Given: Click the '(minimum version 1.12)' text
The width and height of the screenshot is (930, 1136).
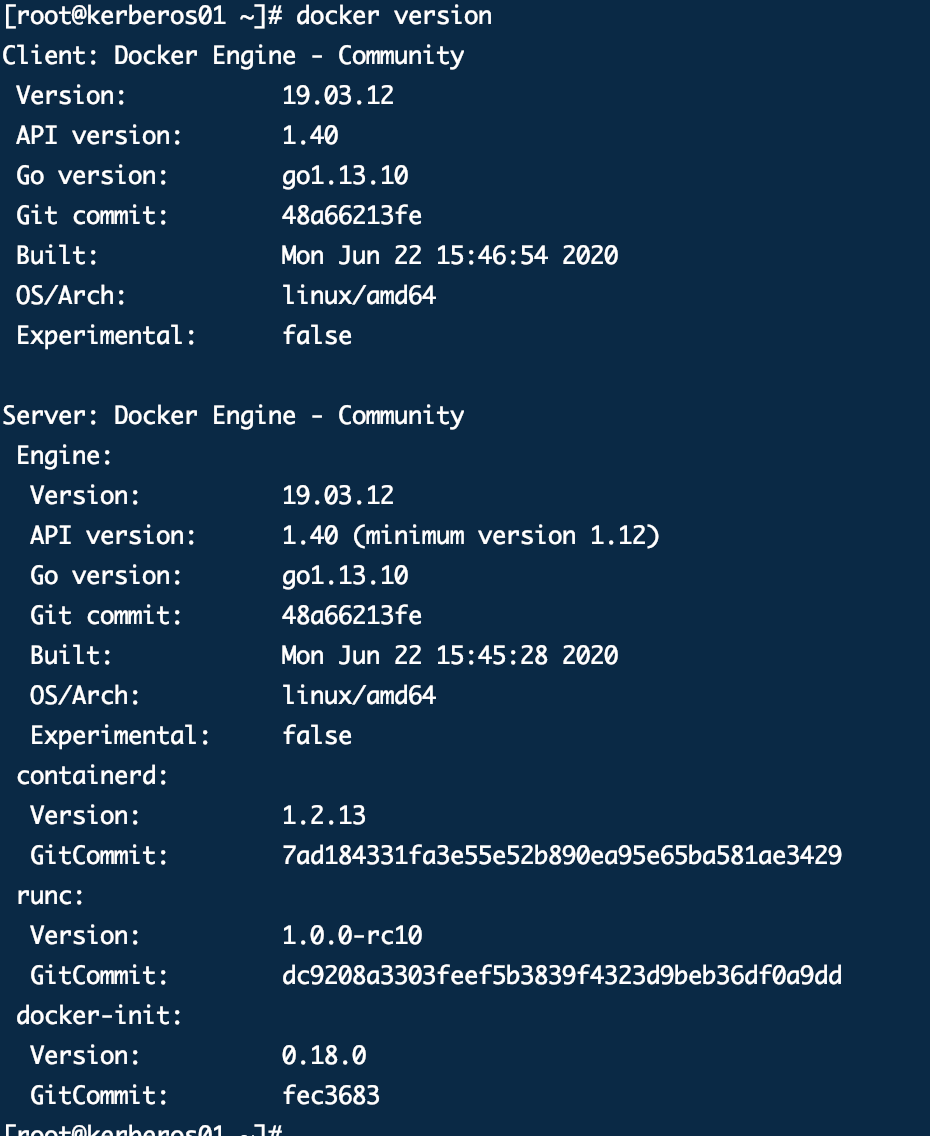Looking at the screenshot, I should tap(506, 536).
